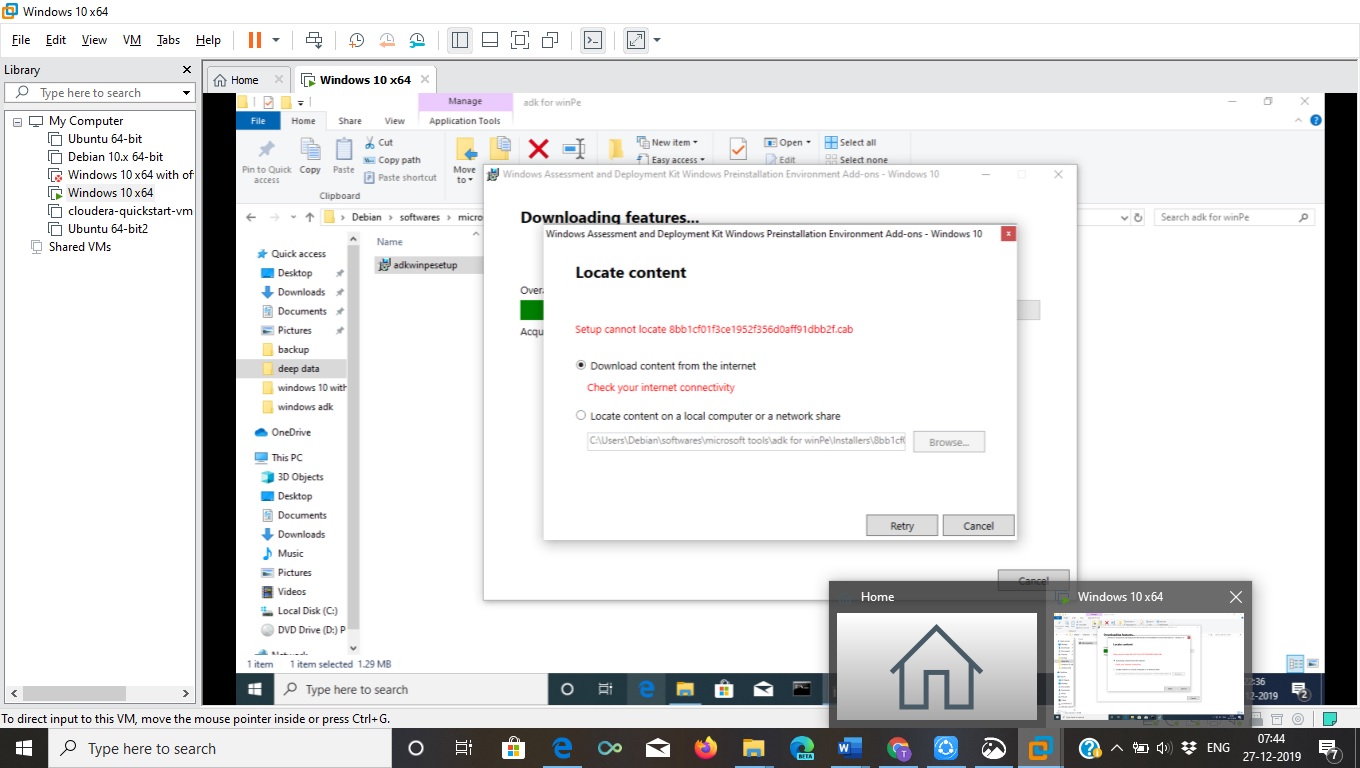This screenshot has height=768, width=1360.
Task: Enter full screen mode icon
Action: [519, 40]
